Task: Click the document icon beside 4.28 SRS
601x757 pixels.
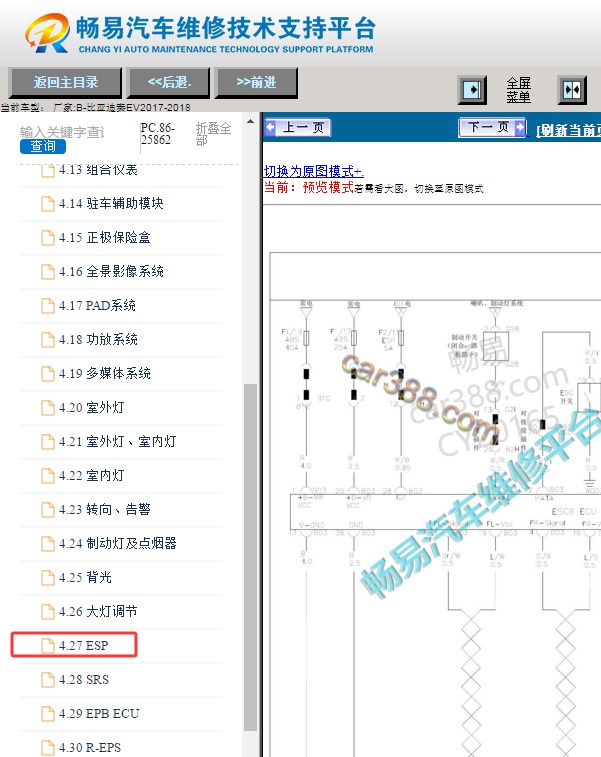Action: point(48,680)
